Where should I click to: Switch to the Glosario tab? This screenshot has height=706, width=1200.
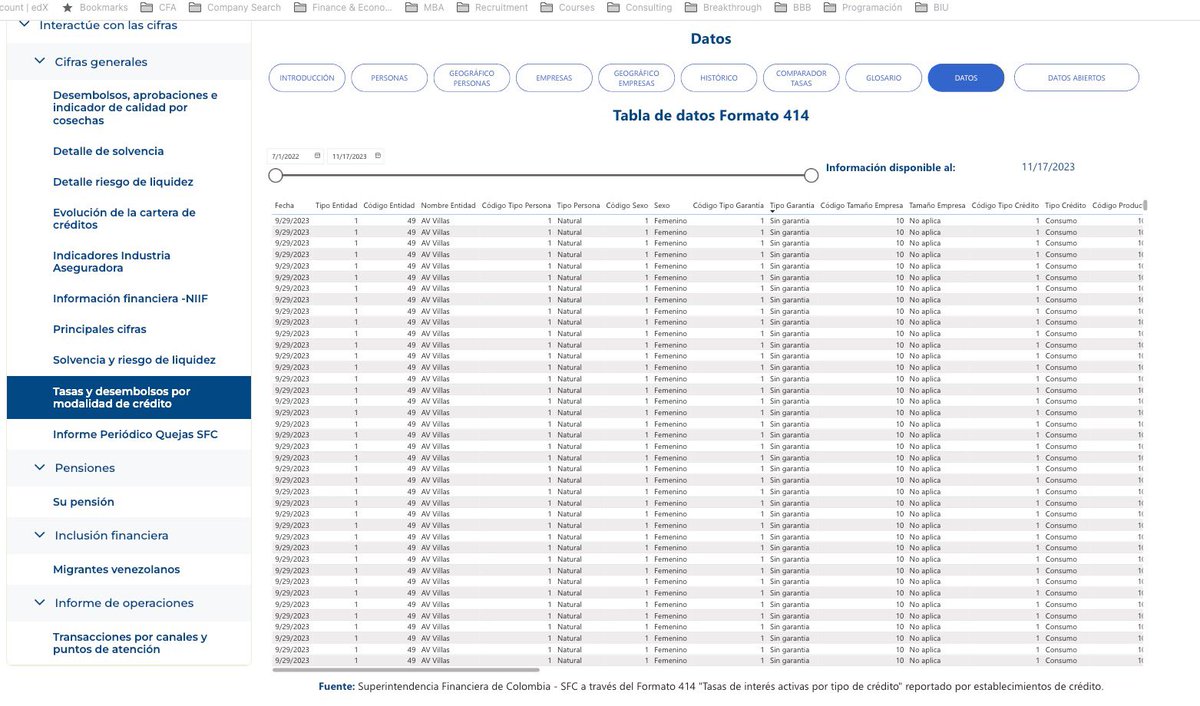click(883, 78)
